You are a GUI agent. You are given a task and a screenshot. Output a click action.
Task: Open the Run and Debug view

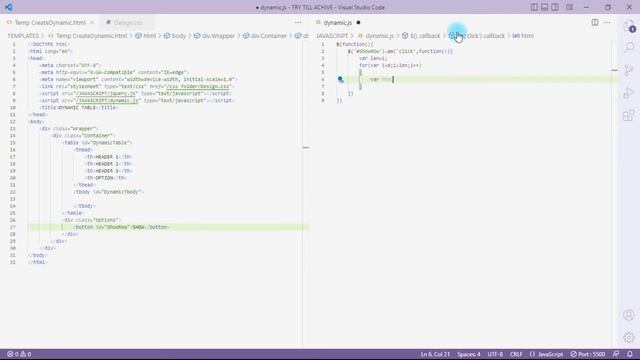(x=629, y=93)
